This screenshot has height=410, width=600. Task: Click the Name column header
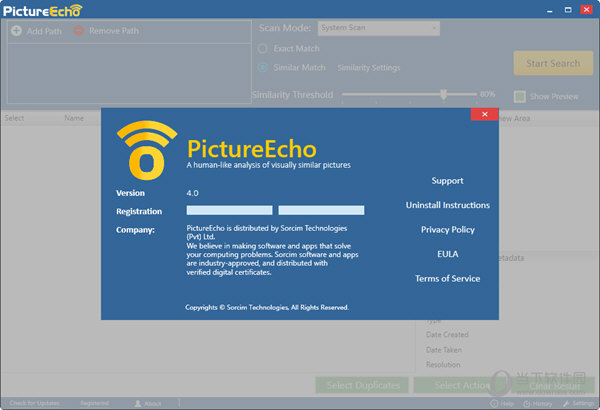pos(74,118)
